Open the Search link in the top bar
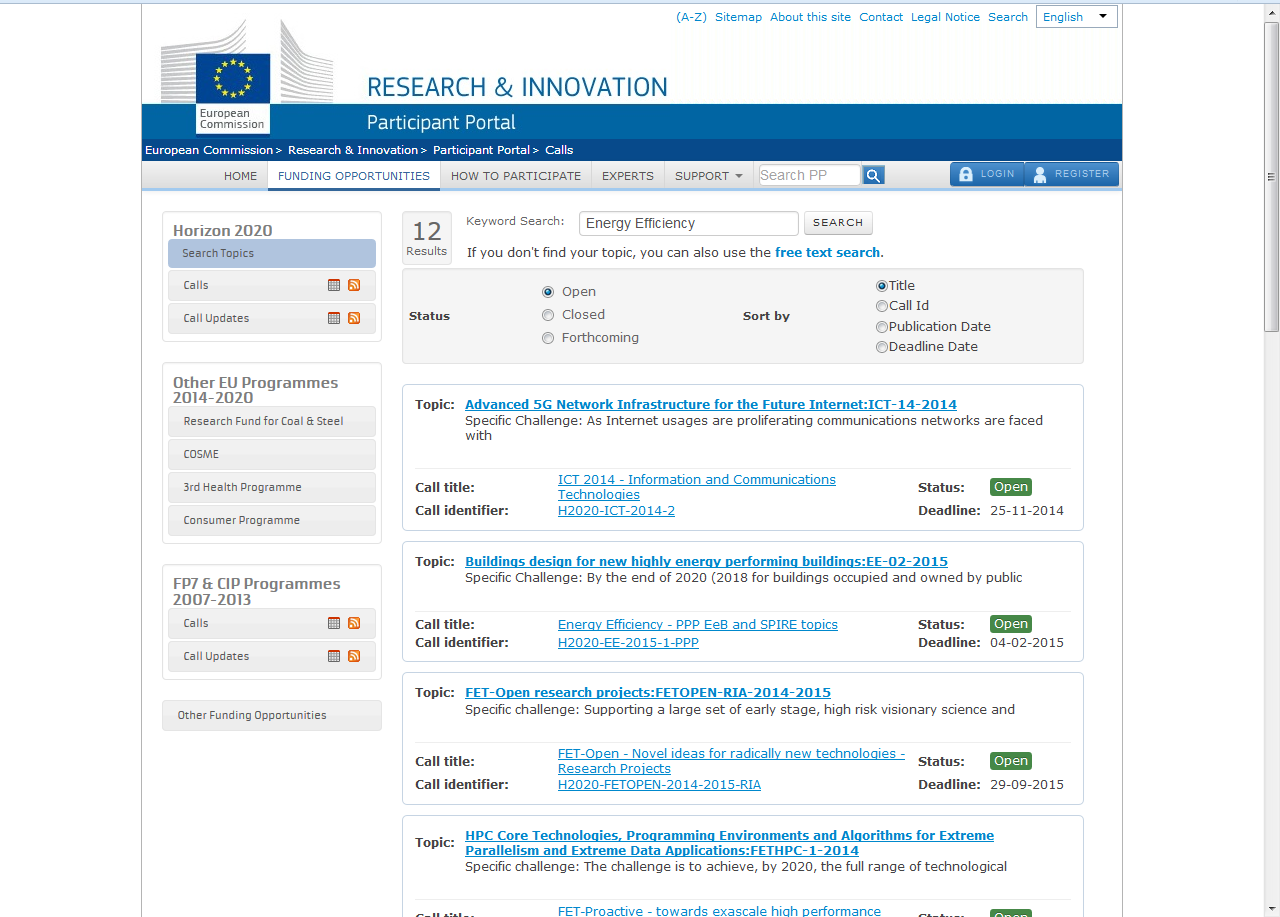The image size is (1280, 917). point(1008,17)
